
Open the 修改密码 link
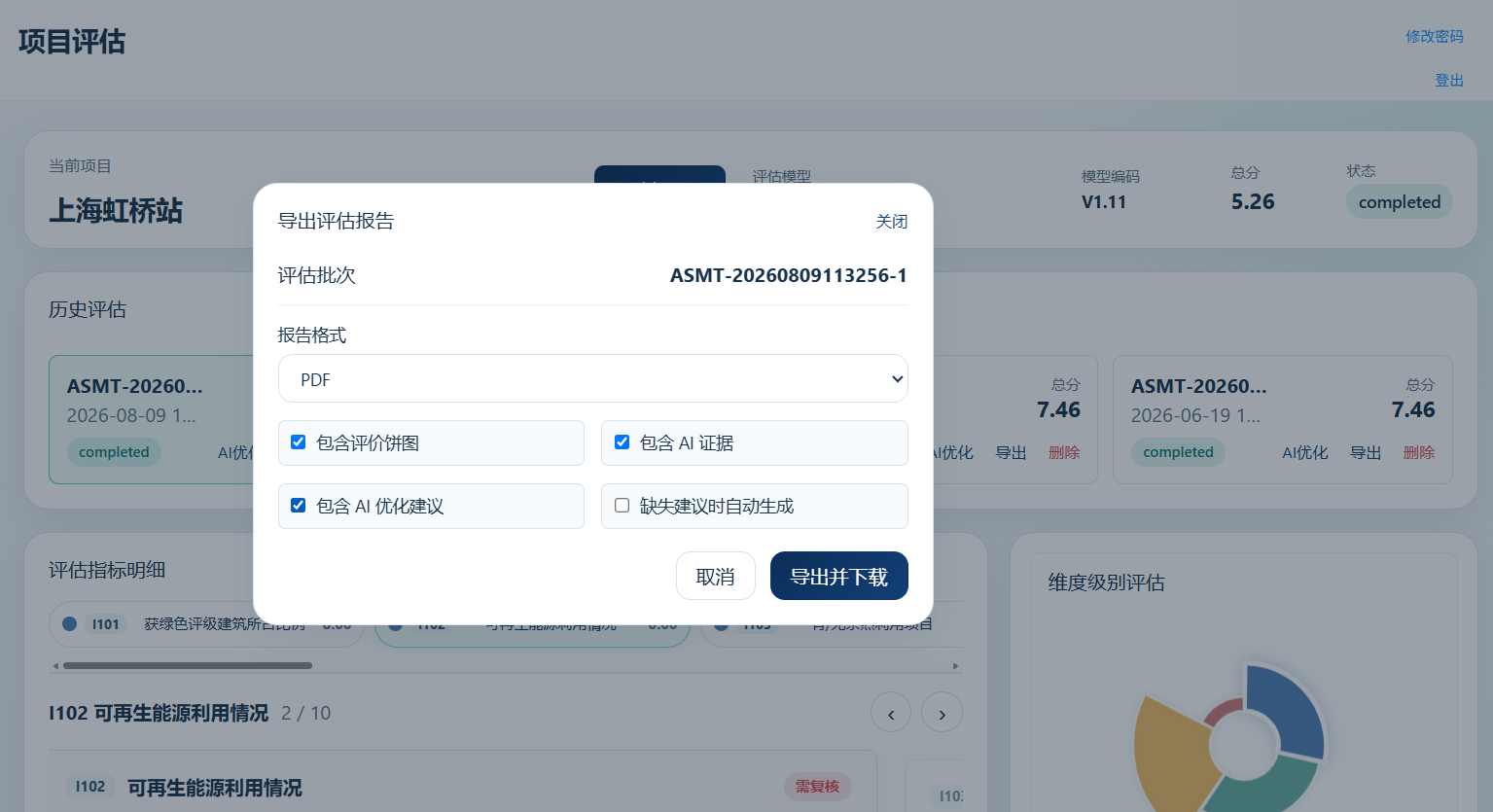point(1435,36)
